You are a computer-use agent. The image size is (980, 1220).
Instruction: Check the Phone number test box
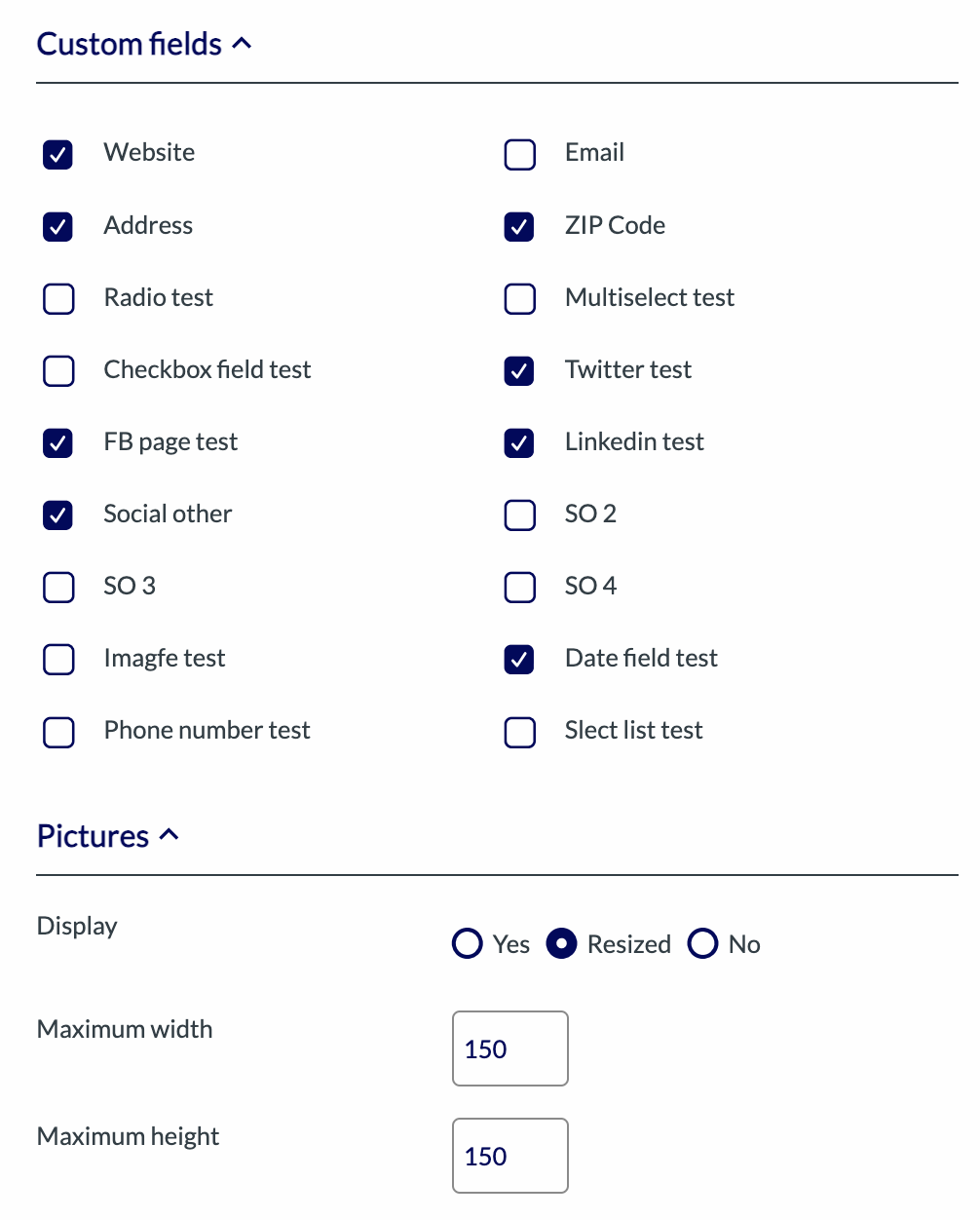click(x=58, y=731)
